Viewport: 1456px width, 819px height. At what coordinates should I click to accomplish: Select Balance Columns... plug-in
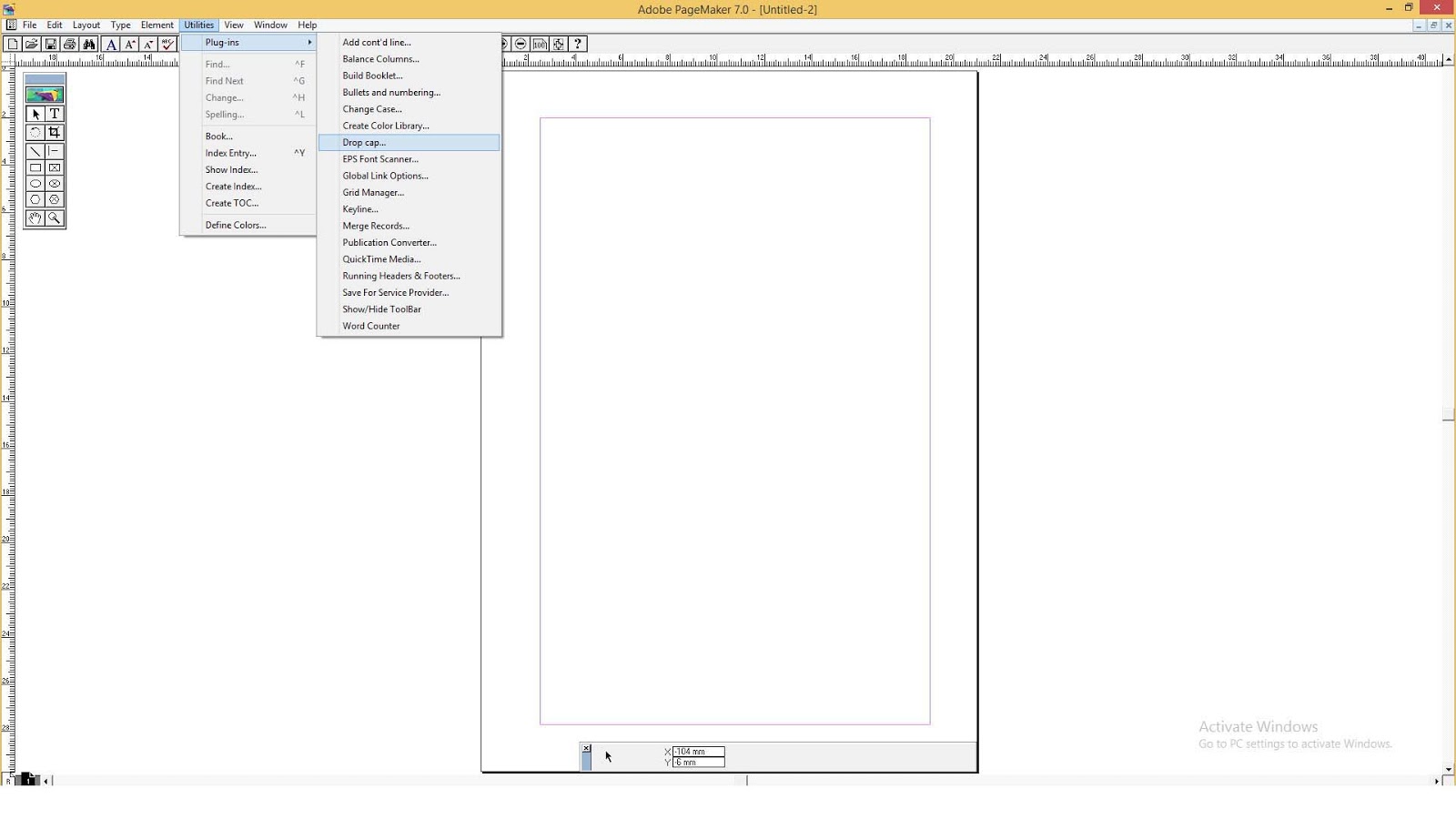(409, 59)
